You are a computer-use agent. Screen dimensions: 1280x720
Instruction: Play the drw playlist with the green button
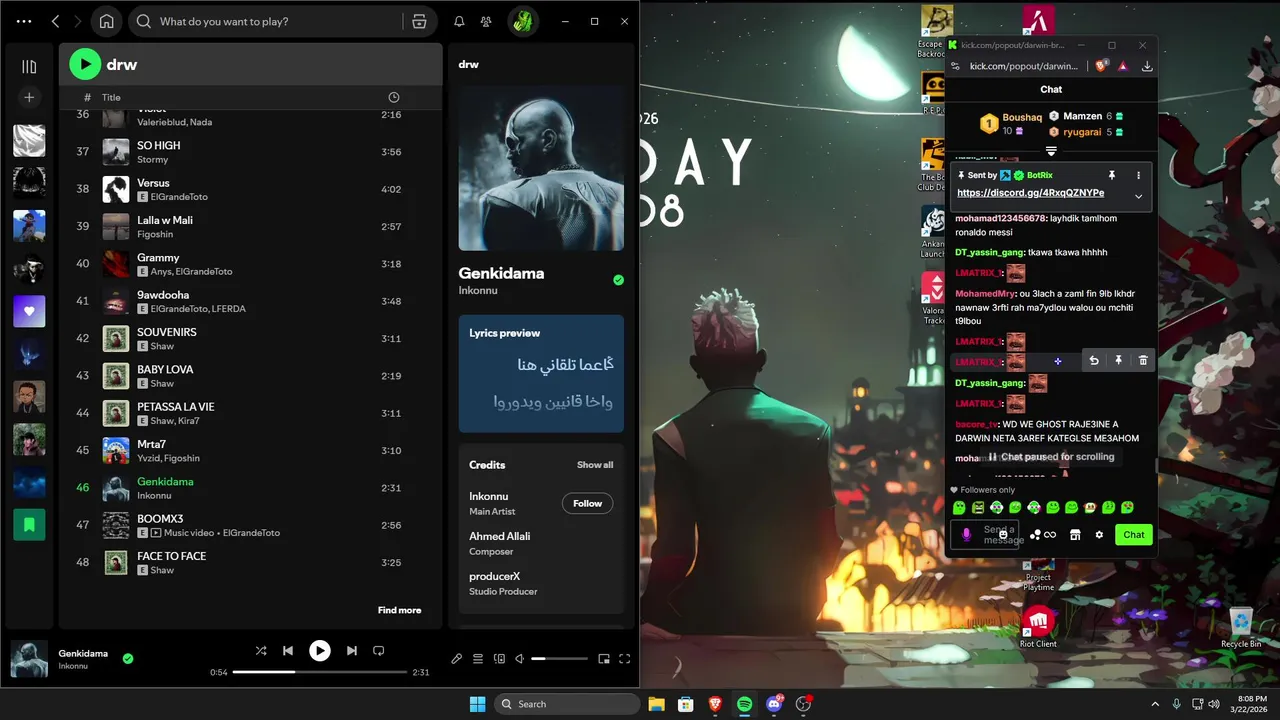[x=85, y=64]
